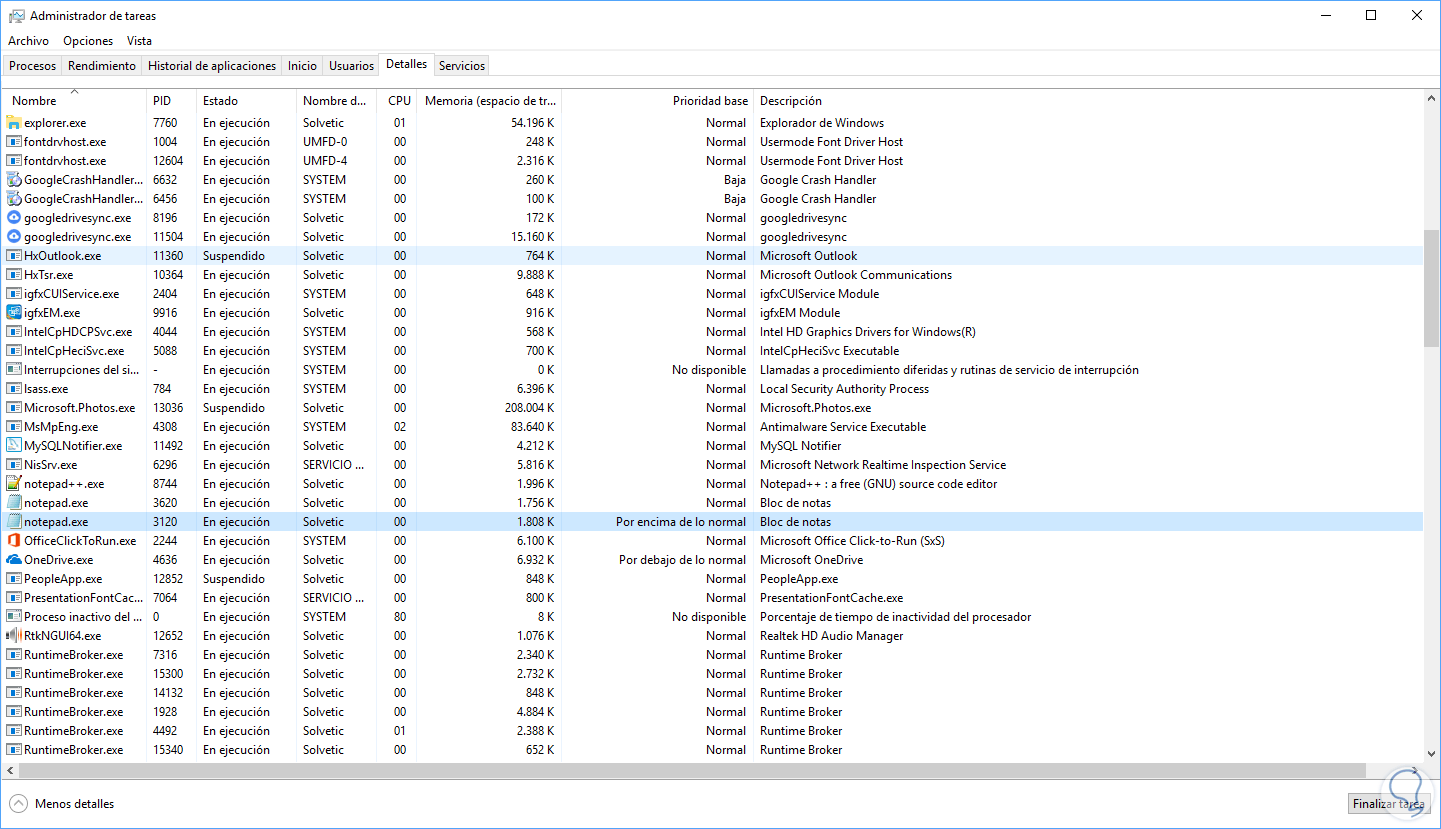Image resolution: width=1441 pixels, height=829 pixels.
Task: Click the notepad++.exe icon
Action: point(14,484)
